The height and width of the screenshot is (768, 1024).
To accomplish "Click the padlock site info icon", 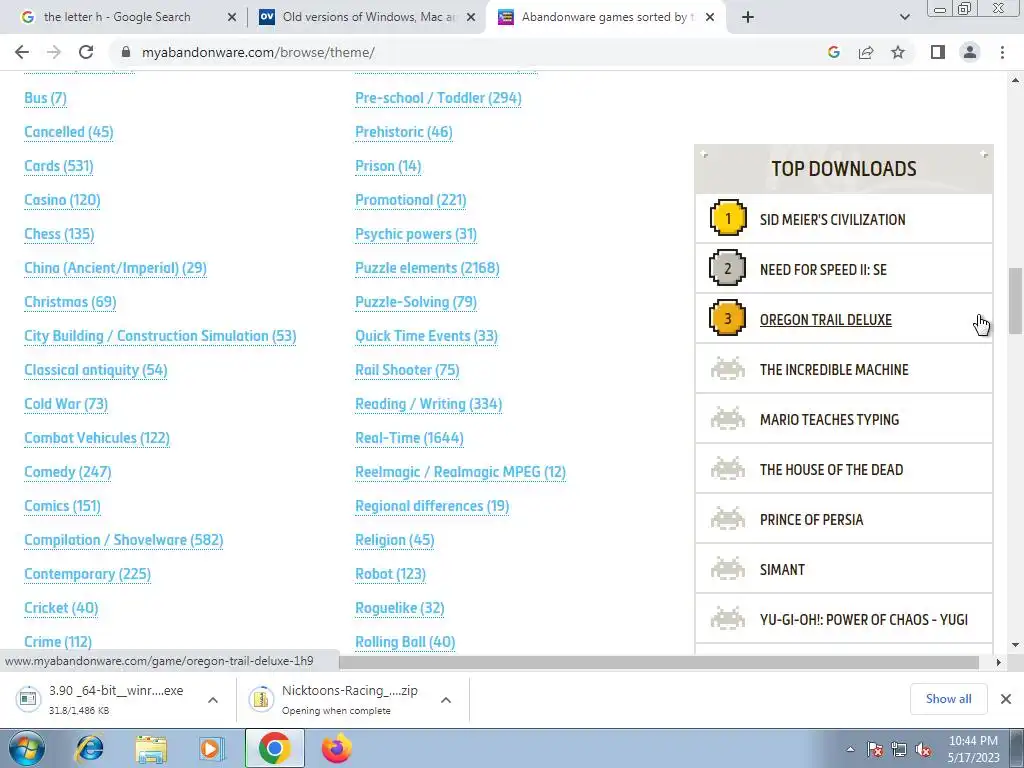I will click(x=126, y=52).
